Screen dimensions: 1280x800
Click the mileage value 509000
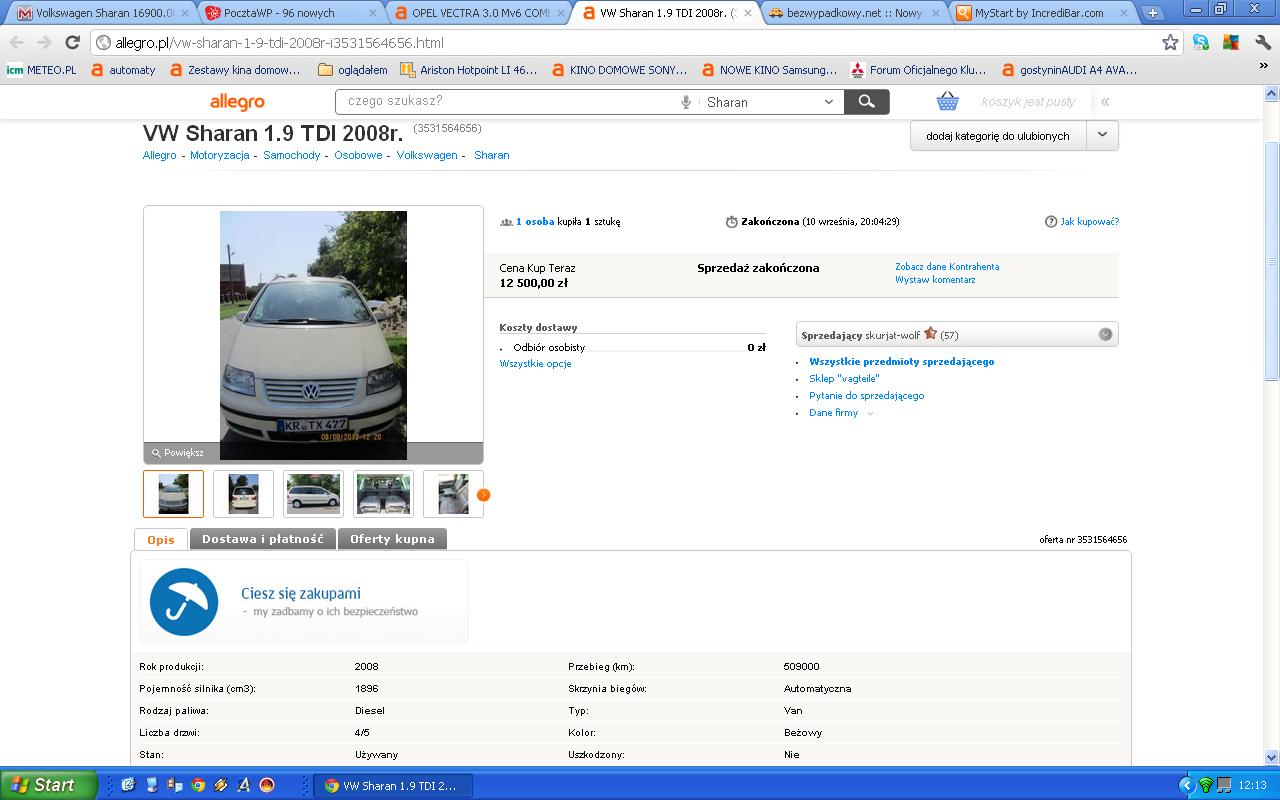point(802,666)
